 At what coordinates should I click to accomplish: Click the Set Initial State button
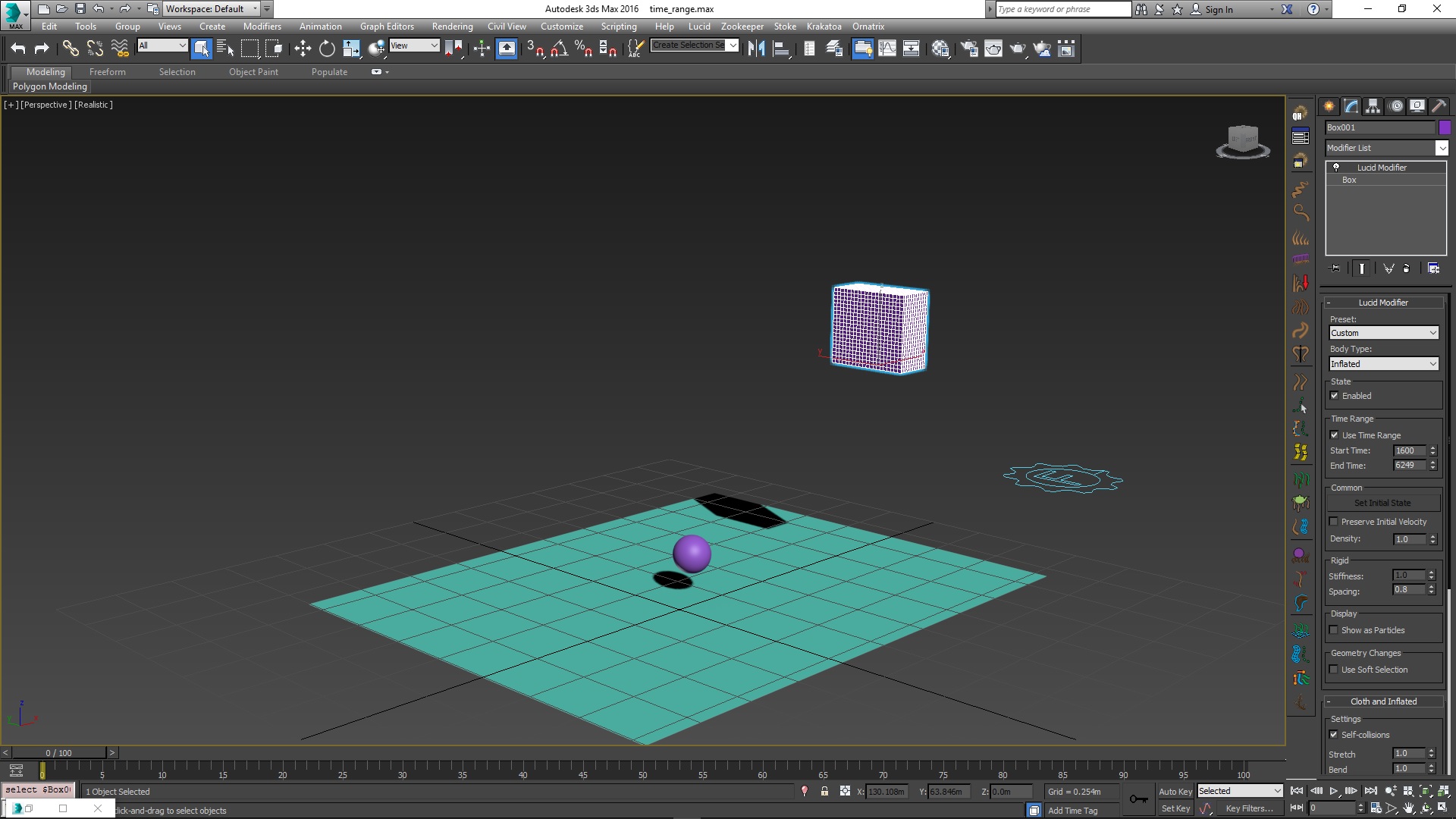(1382, 503)
